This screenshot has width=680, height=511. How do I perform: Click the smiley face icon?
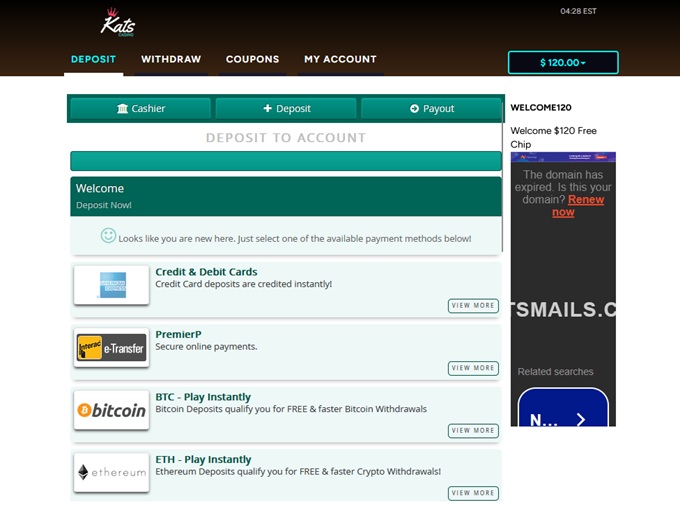(108, 236)
